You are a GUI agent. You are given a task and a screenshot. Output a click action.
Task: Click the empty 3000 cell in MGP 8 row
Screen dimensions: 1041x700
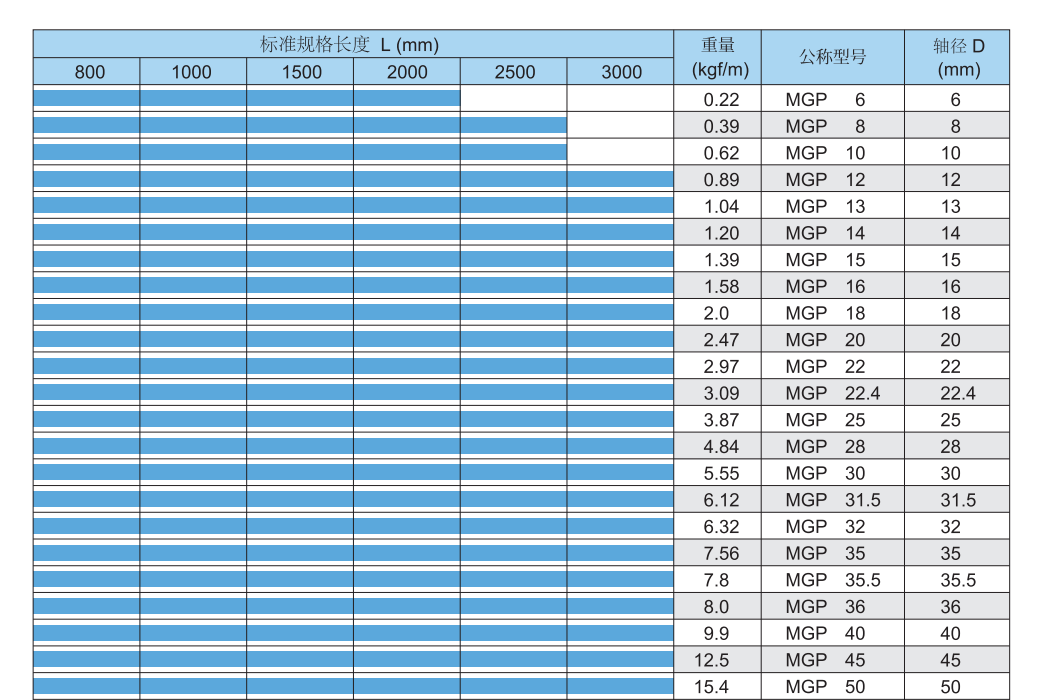pos(620,125)
